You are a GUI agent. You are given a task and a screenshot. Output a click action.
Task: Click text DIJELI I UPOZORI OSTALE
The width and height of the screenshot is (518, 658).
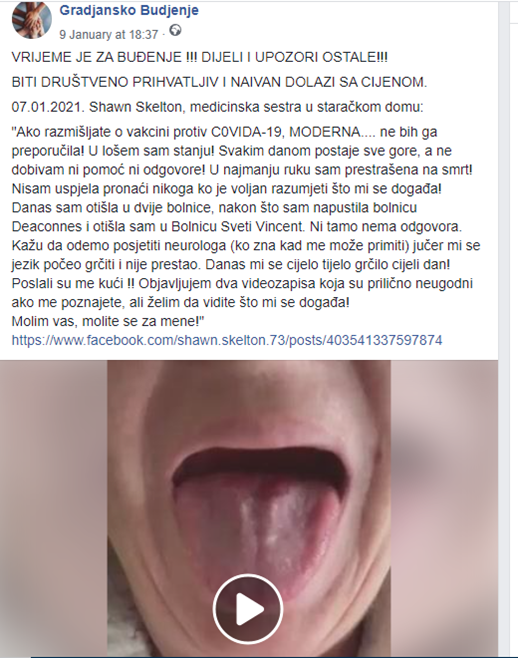click(294, 57)
